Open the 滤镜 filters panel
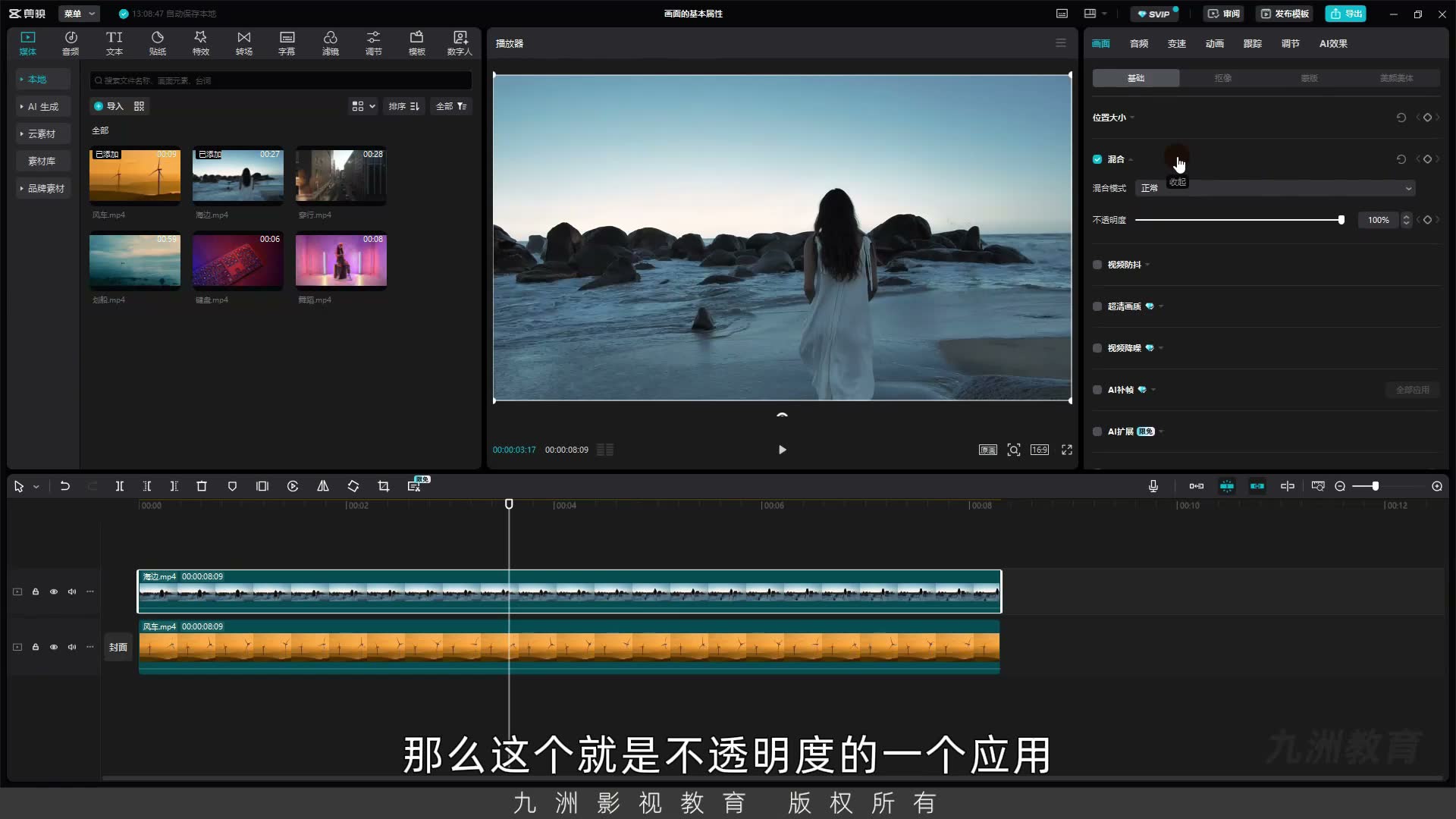The width and height of the screenshot is (1456, 819). coord(330,43)
